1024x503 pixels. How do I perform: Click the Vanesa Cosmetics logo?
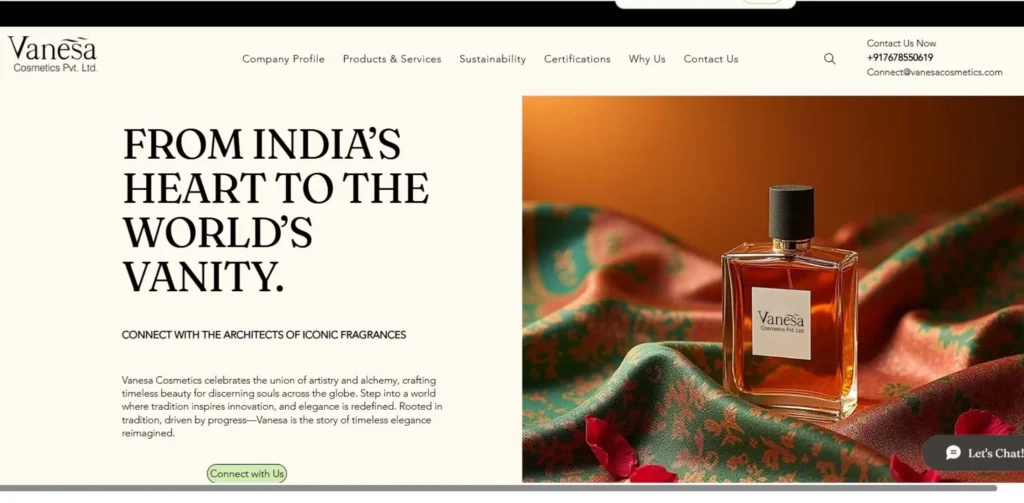[x=53, y=54]
